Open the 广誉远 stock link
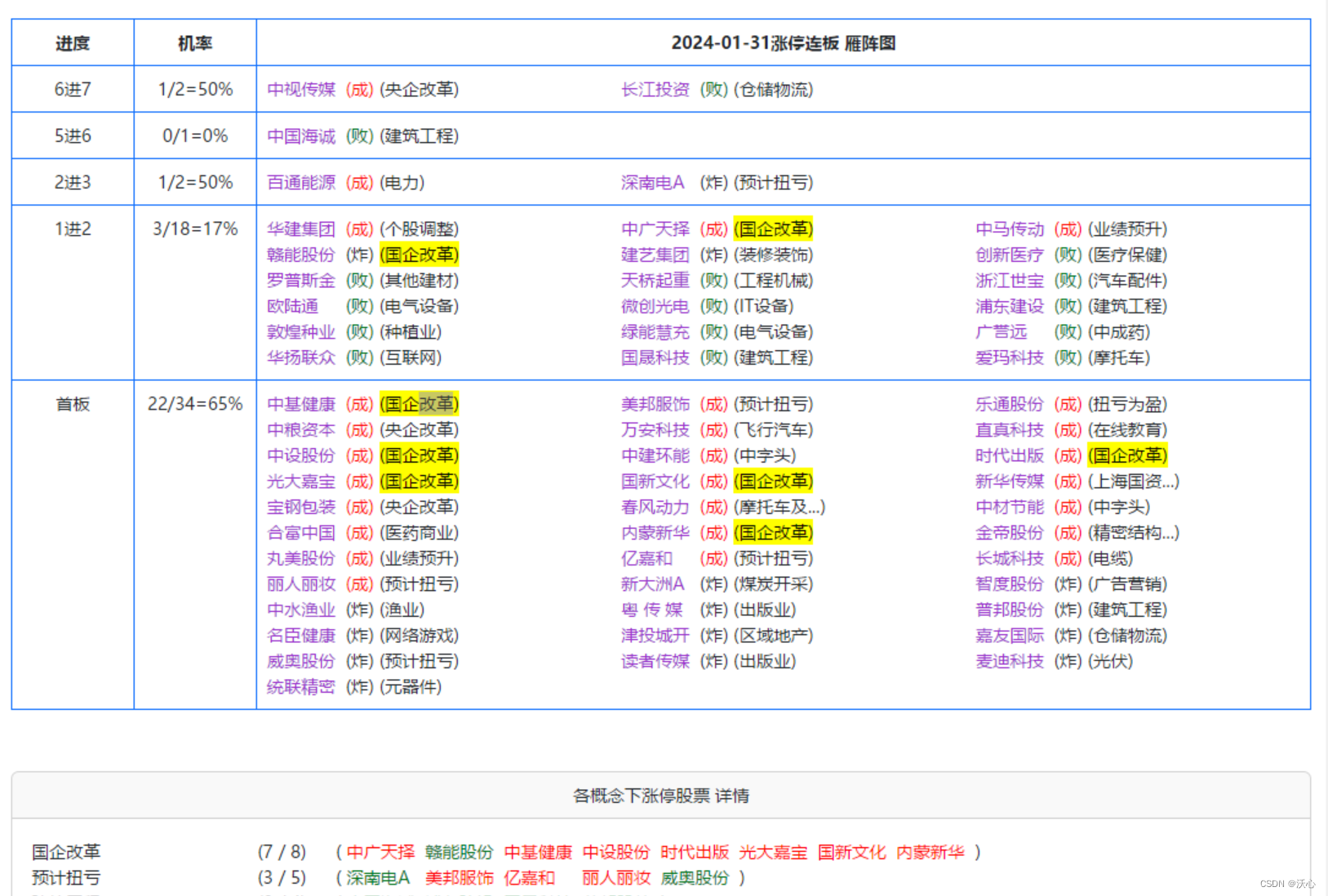1328x896 pixels. tap(1002, 332)
